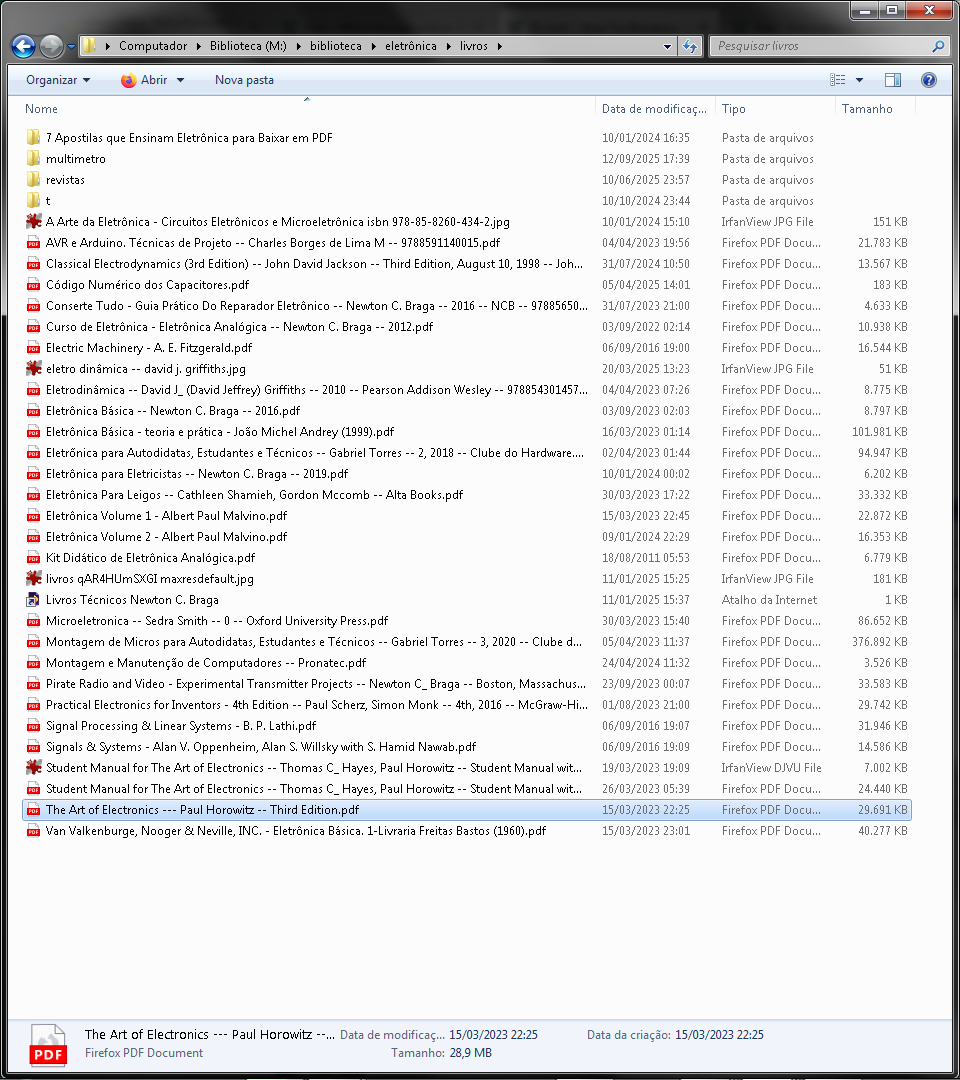Refresh the livros folder view
Image resolution: width=960 pixels, height=1080 pixels.
(690, 46)
